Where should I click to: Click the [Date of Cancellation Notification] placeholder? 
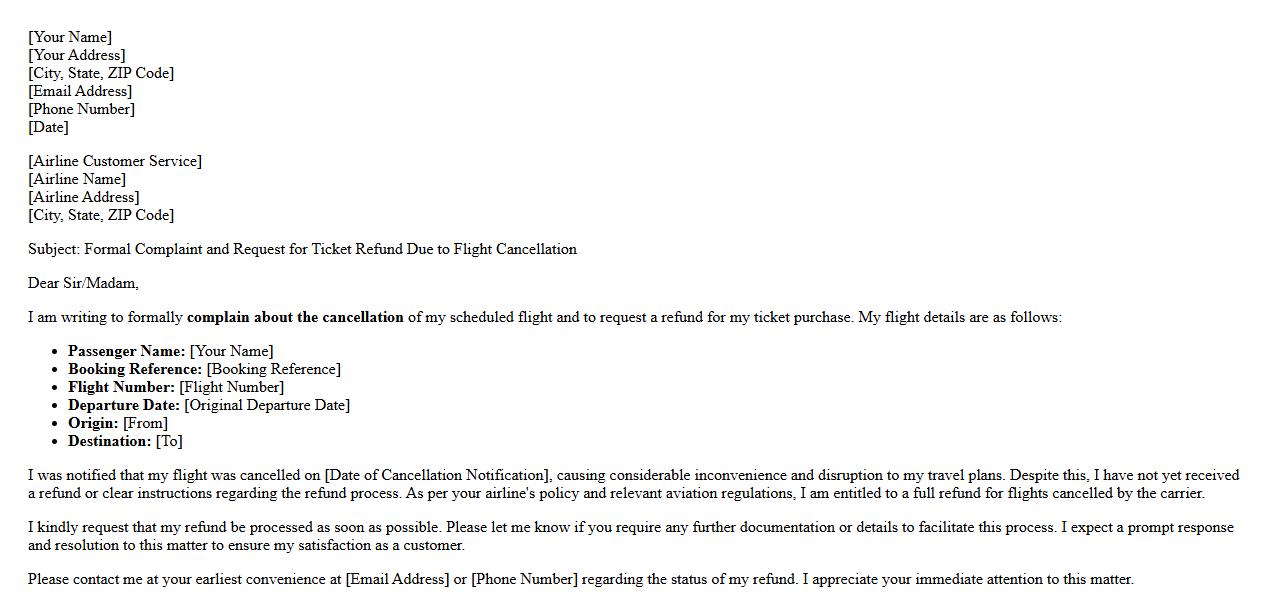pyautogui.click(x=437, y=475)
